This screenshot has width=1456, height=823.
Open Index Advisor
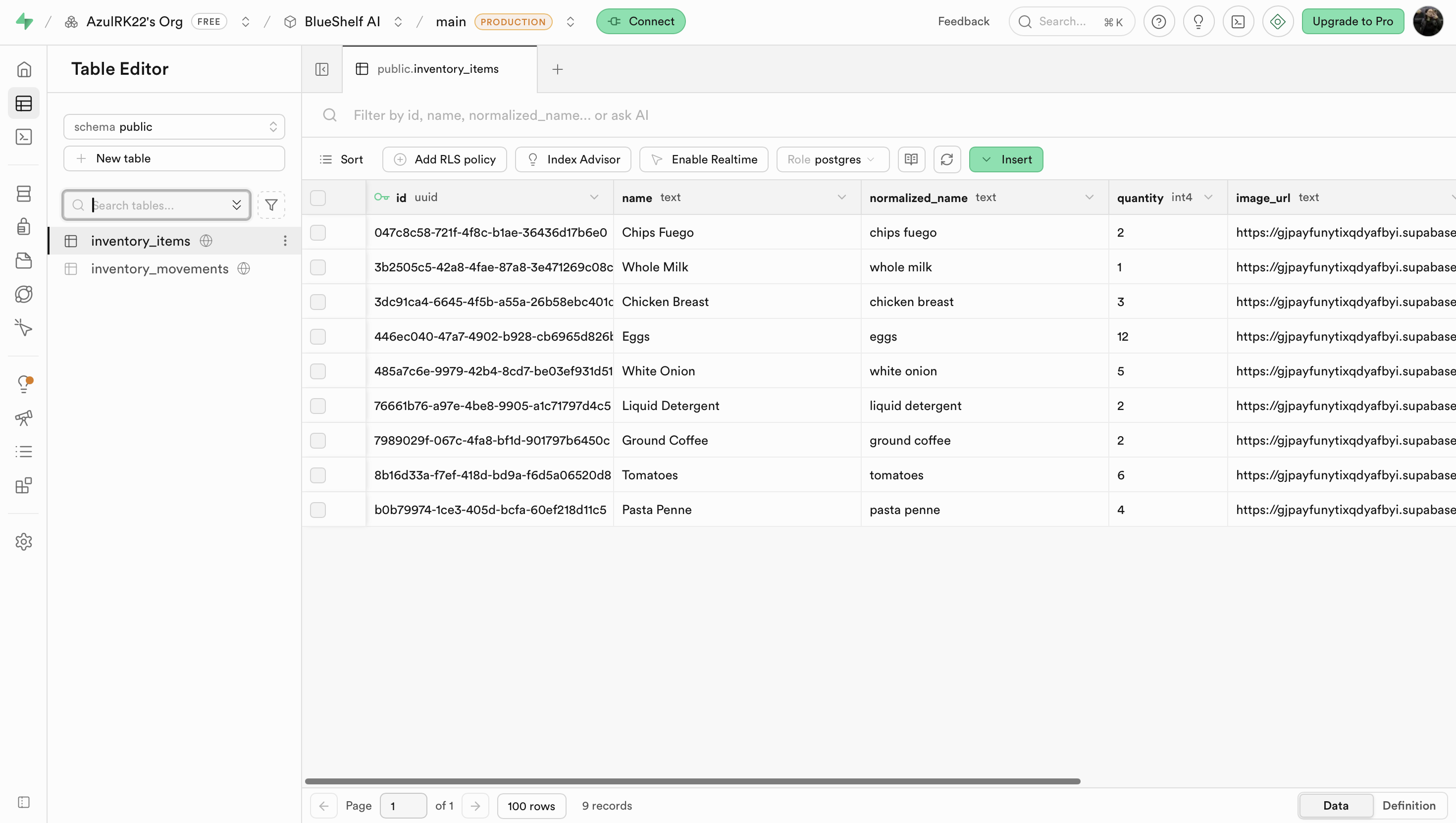[572, 159]
